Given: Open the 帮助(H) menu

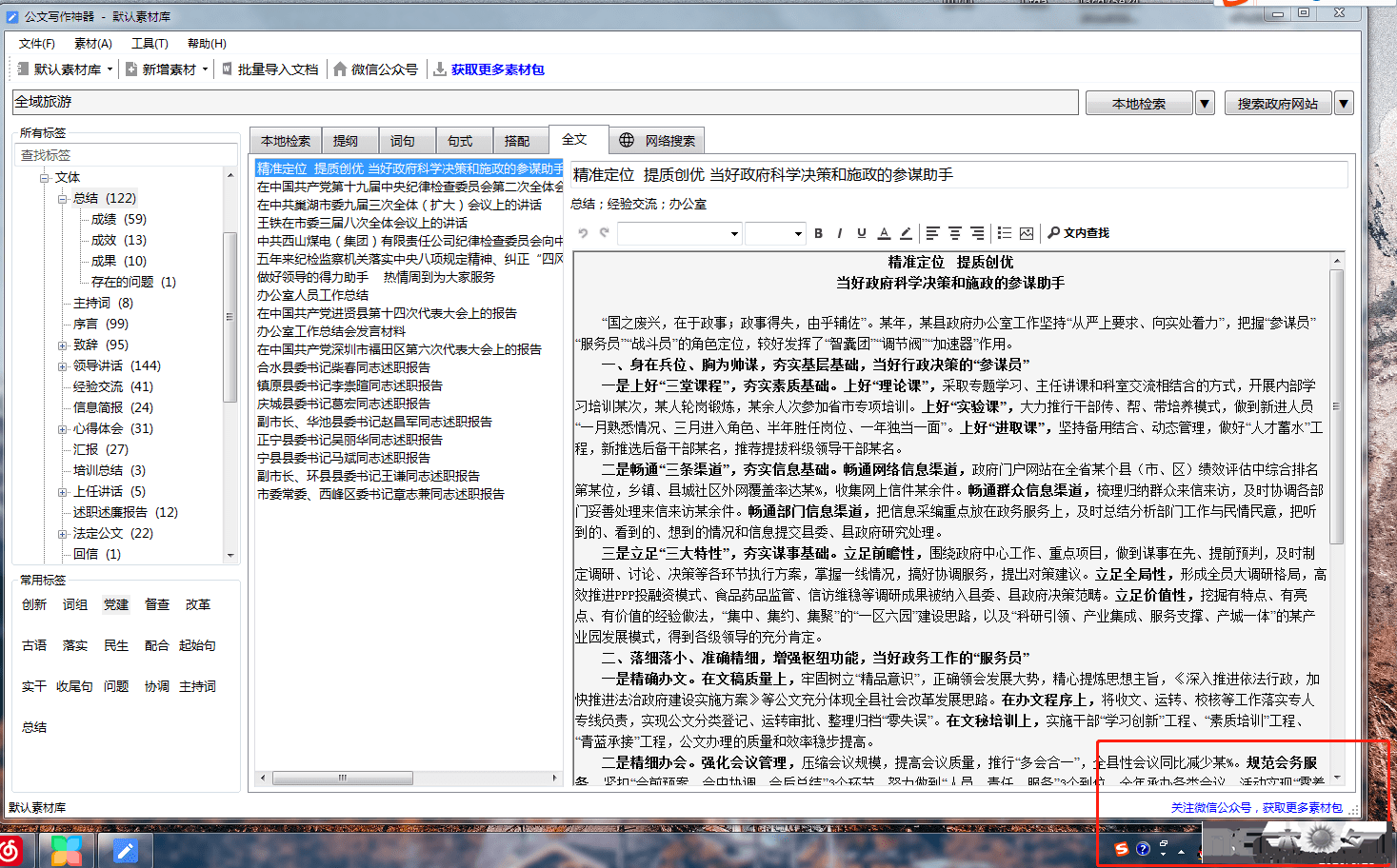Looking at the screenshot, I should [x=207, y=44].
